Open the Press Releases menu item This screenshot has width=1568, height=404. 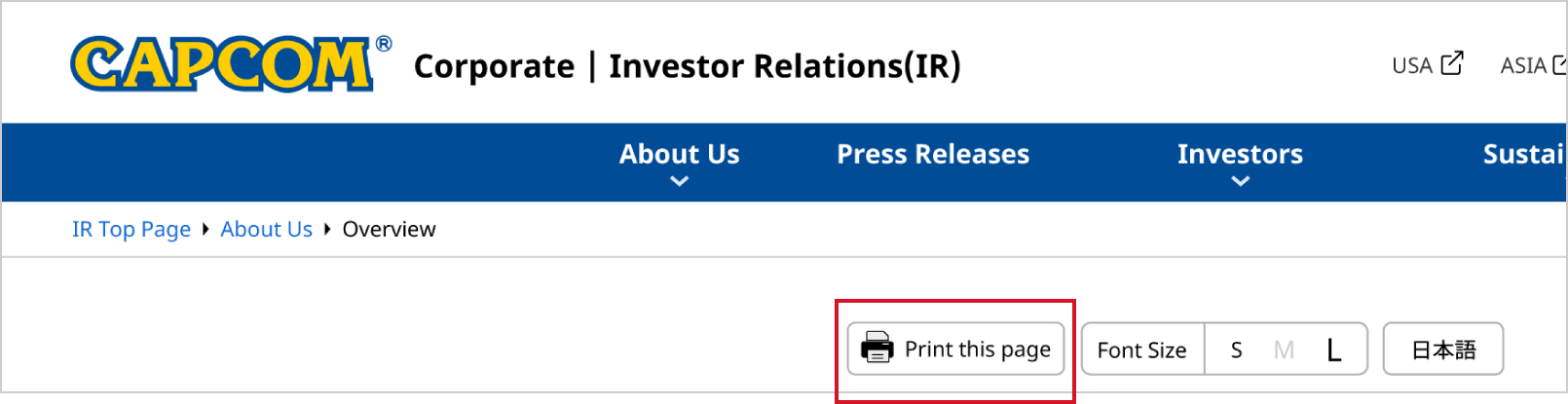[933, 154]
